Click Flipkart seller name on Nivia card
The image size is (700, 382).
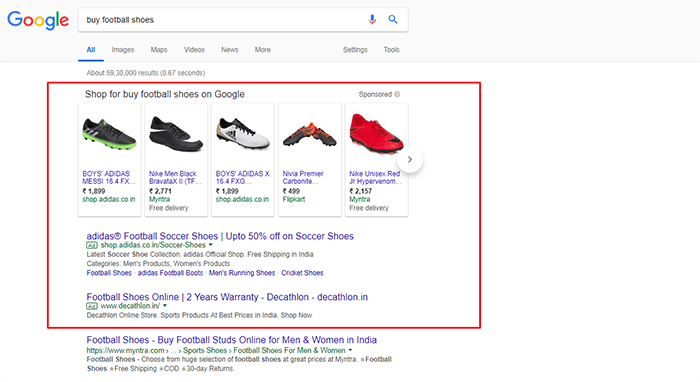(x=294, y=199)
